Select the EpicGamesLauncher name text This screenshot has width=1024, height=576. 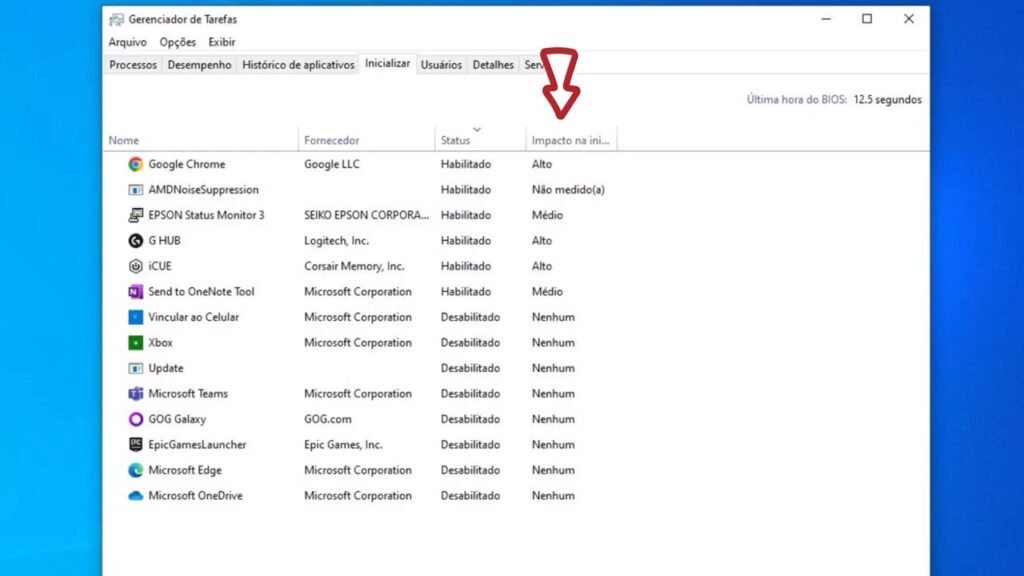tap(197, 444)
